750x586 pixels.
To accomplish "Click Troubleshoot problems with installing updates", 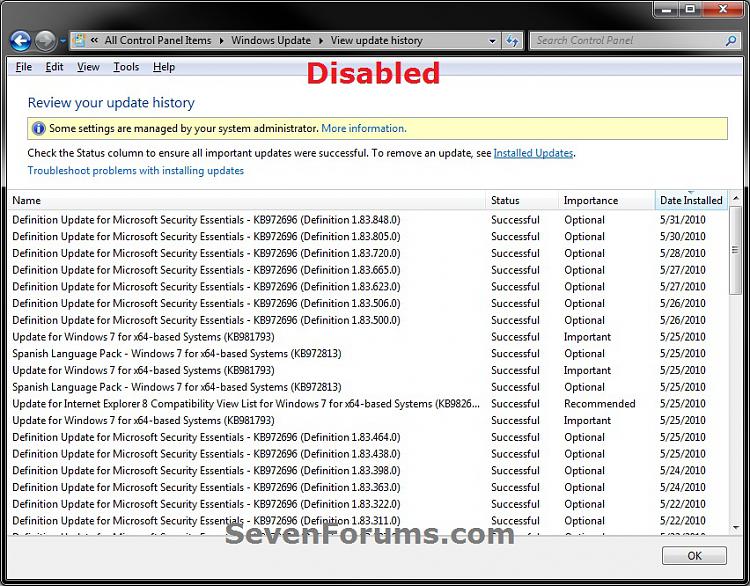I will click(x=135, y=170).
